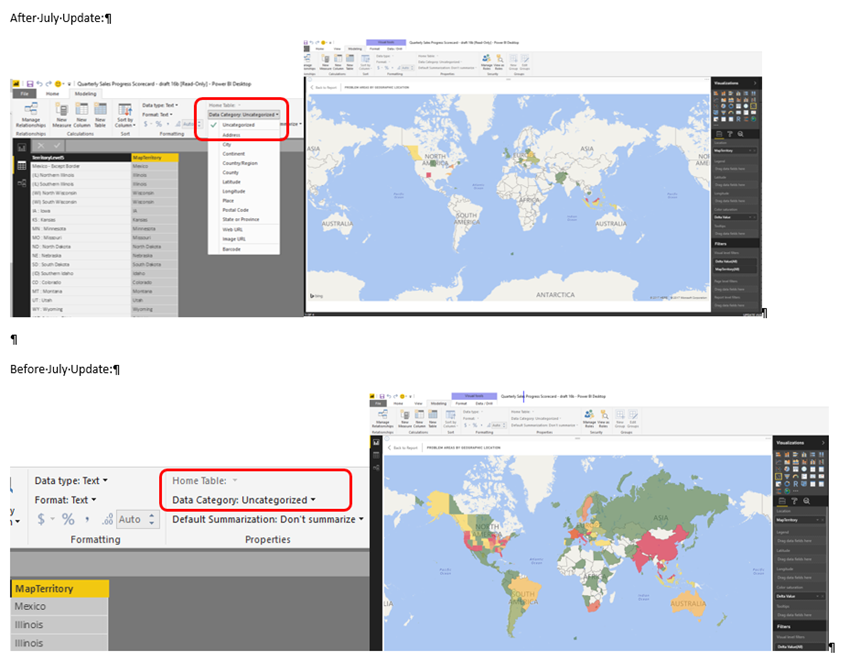This screenshot has height=662, width=849.
Task: Open enlarged Data Category: Uncategorized dropdown in Before-update crop
Action: click(244, 500)
